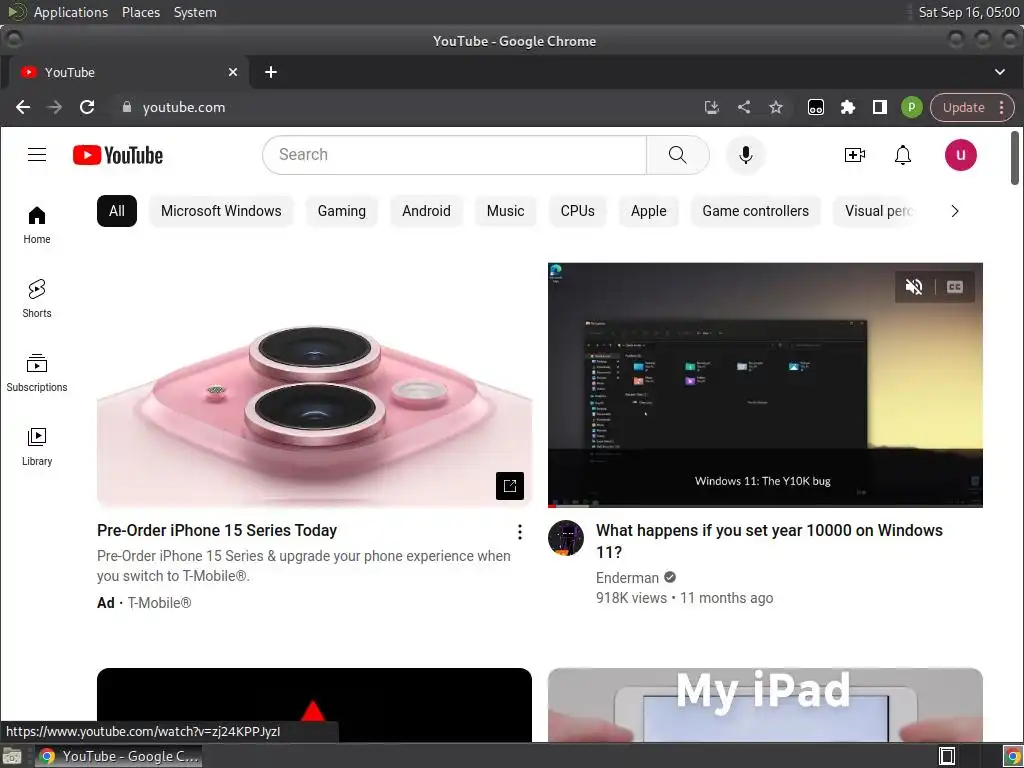This screenshot has height=768, width=1024.
Task: Start voice search with microphone icon
Action: click(745, 155)
